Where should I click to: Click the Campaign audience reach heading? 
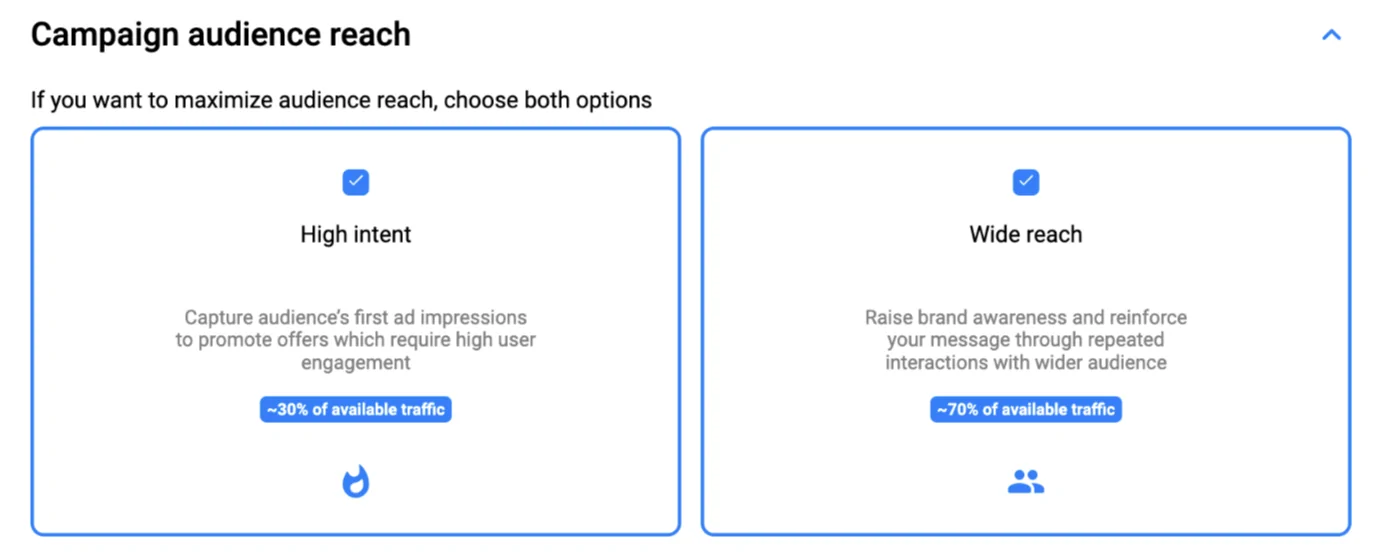tap(221, 35)
